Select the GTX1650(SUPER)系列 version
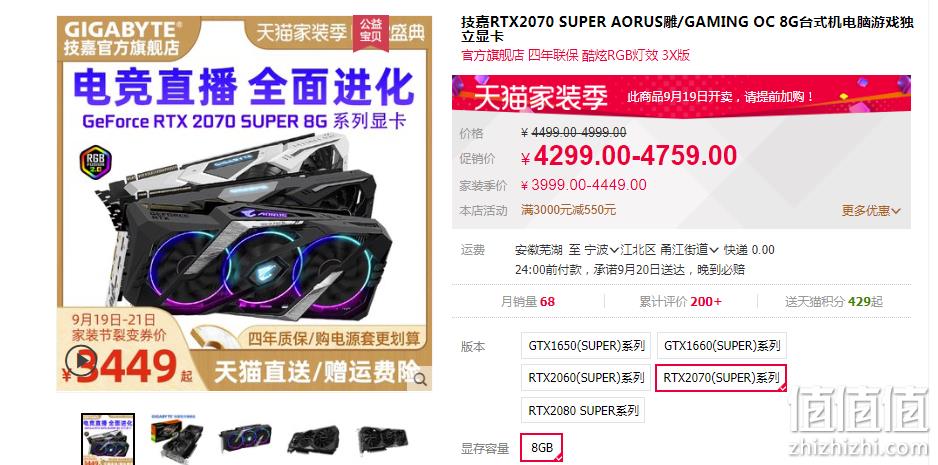The image size is (938, 465). pyautogui.click(x=586, y=346)
